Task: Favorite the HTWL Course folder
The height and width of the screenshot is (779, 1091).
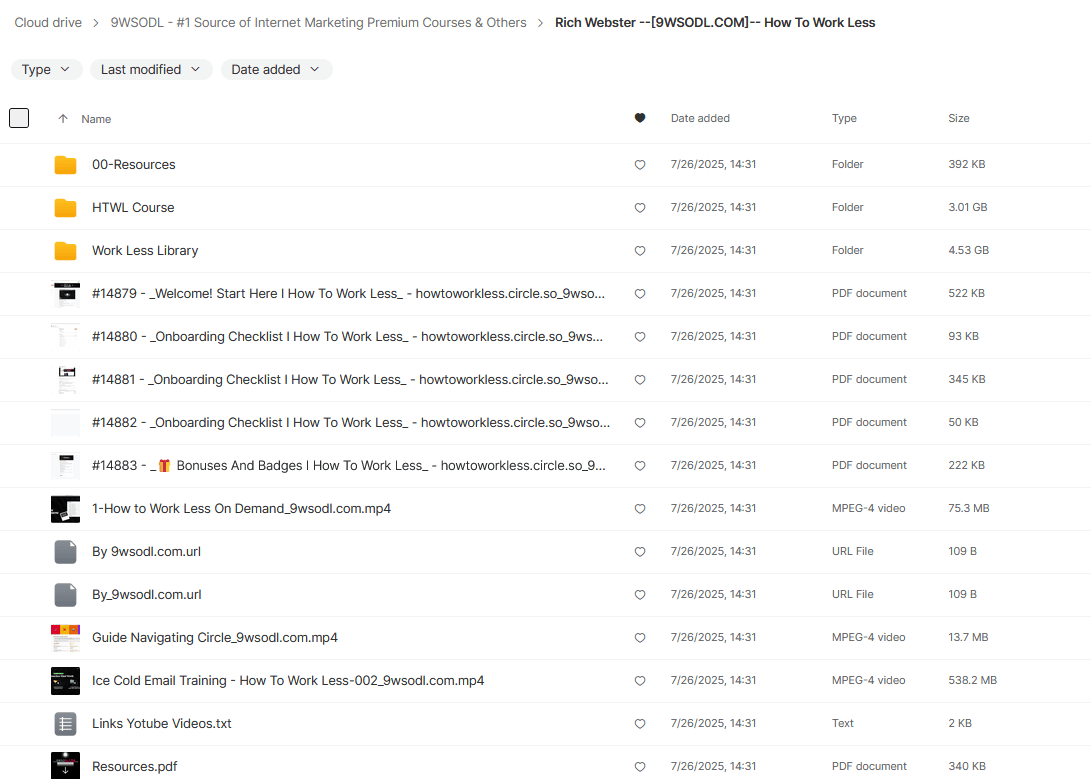Action: pos(640,208)
